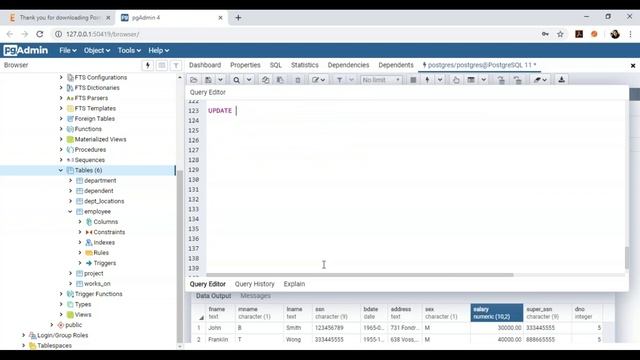Open the Save options dropdown arrow
640x360 pixels.
pyautogui.click(x=220, y=80)
